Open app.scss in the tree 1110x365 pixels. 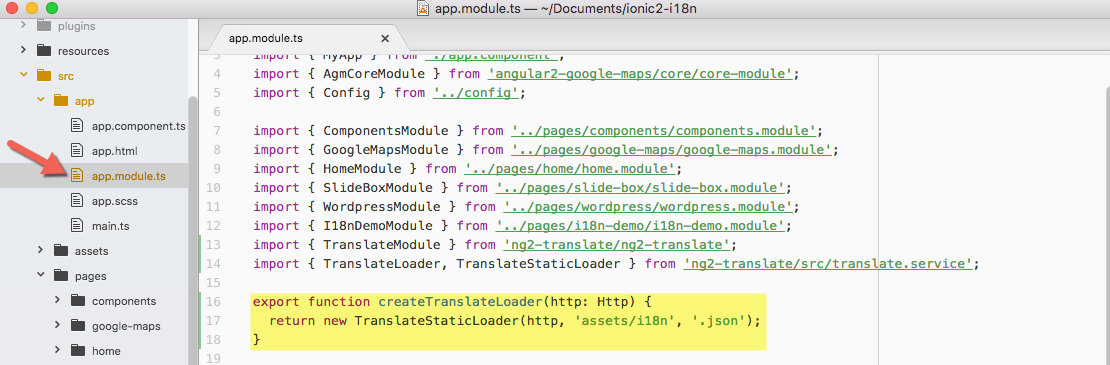tap(115, 201)
